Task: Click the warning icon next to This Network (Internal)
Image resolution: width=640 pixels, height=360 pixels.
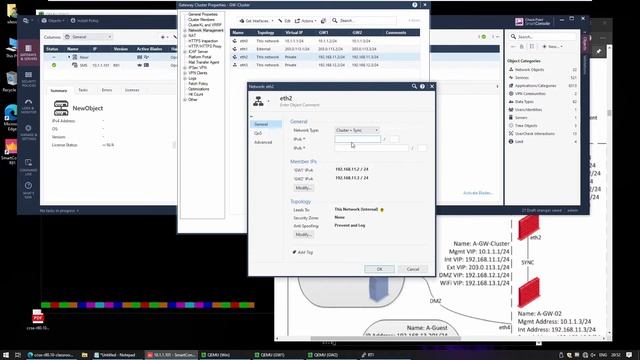Action: tap(382, 210)
